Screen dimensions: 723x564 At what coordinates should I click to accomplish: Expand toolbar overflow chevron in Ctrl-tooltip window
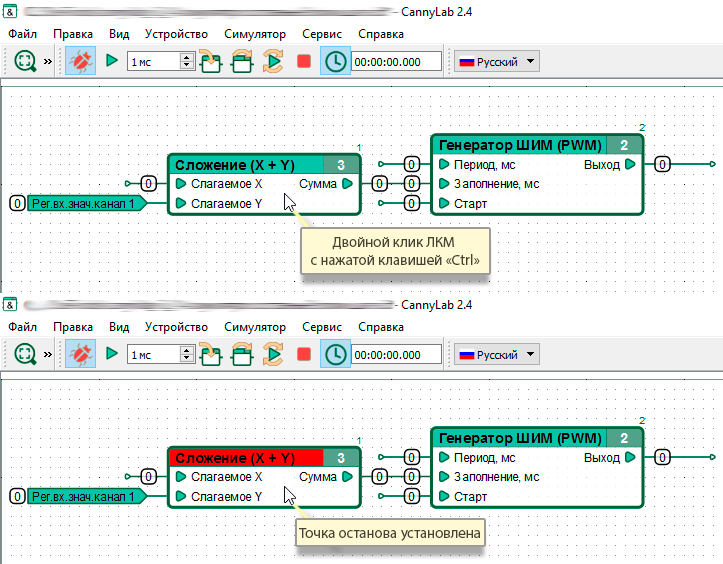pyautogui.click(x=48, y=61)
